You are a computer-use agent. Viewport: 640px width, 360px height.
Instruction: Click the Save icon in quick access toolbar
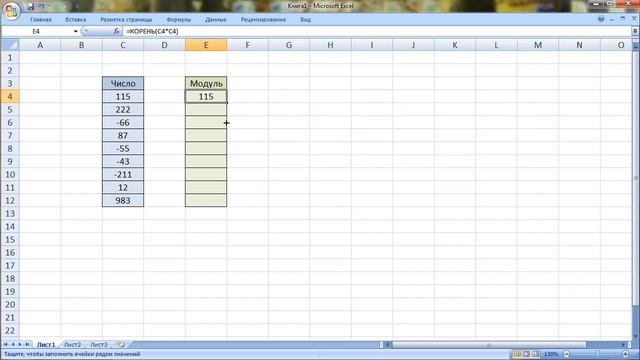tap(31, 7)
